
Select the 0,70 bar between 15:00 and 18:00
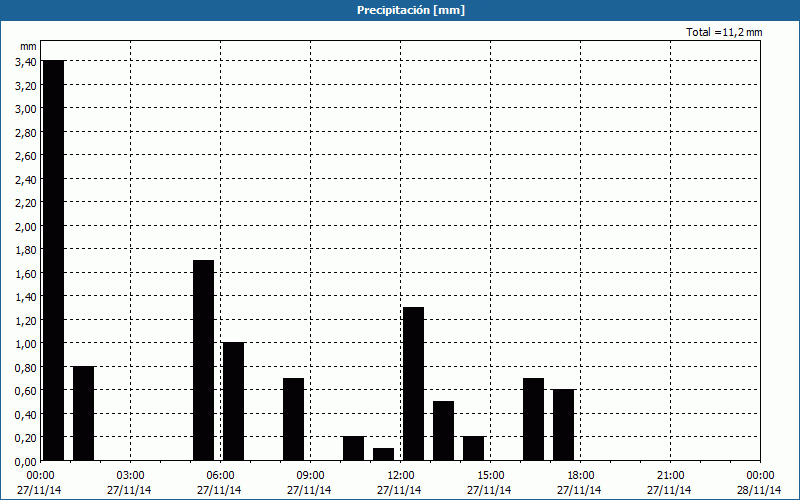click(x=534, y=419)
